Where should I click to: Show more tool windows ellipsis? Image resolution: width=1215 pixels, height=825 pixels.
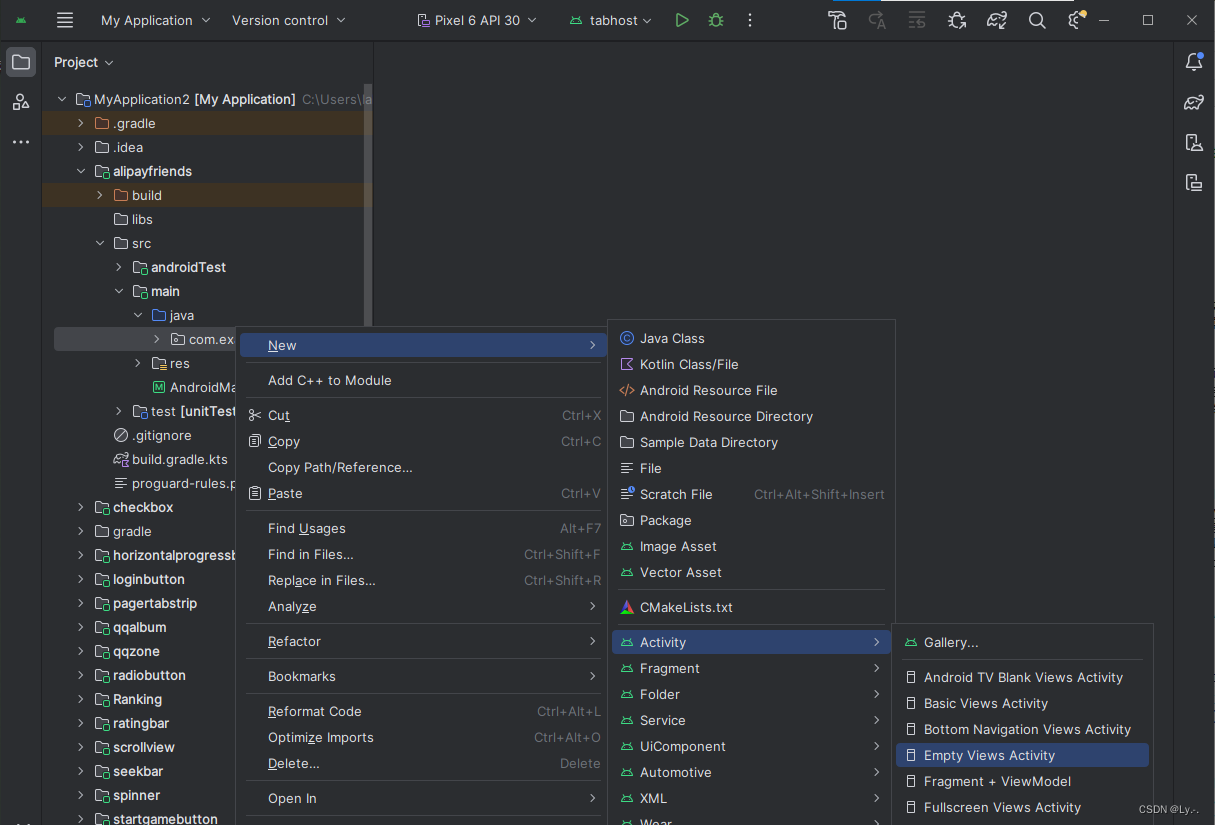[x=21, y=142]
